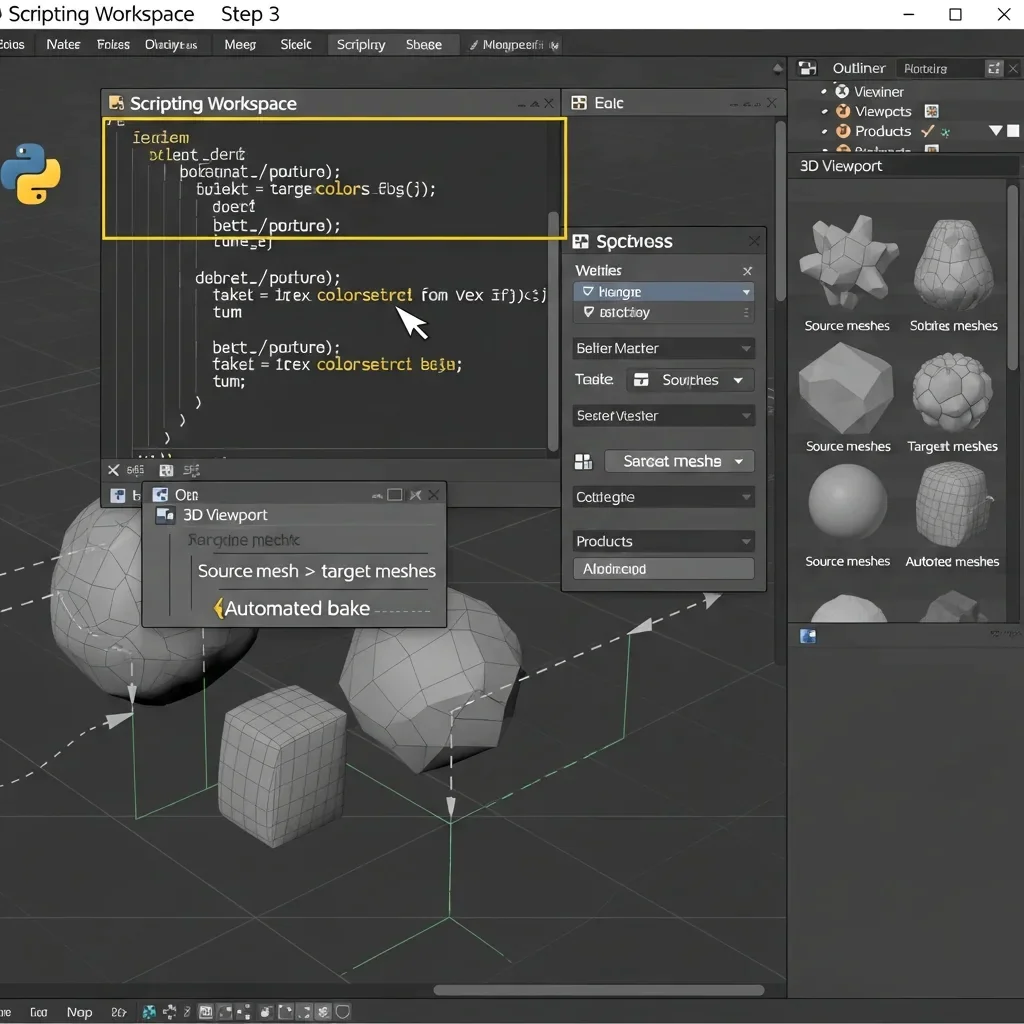Switch to the Scripiny workspace tab
Screen dimensions: 1024x1024
point(361,45)
